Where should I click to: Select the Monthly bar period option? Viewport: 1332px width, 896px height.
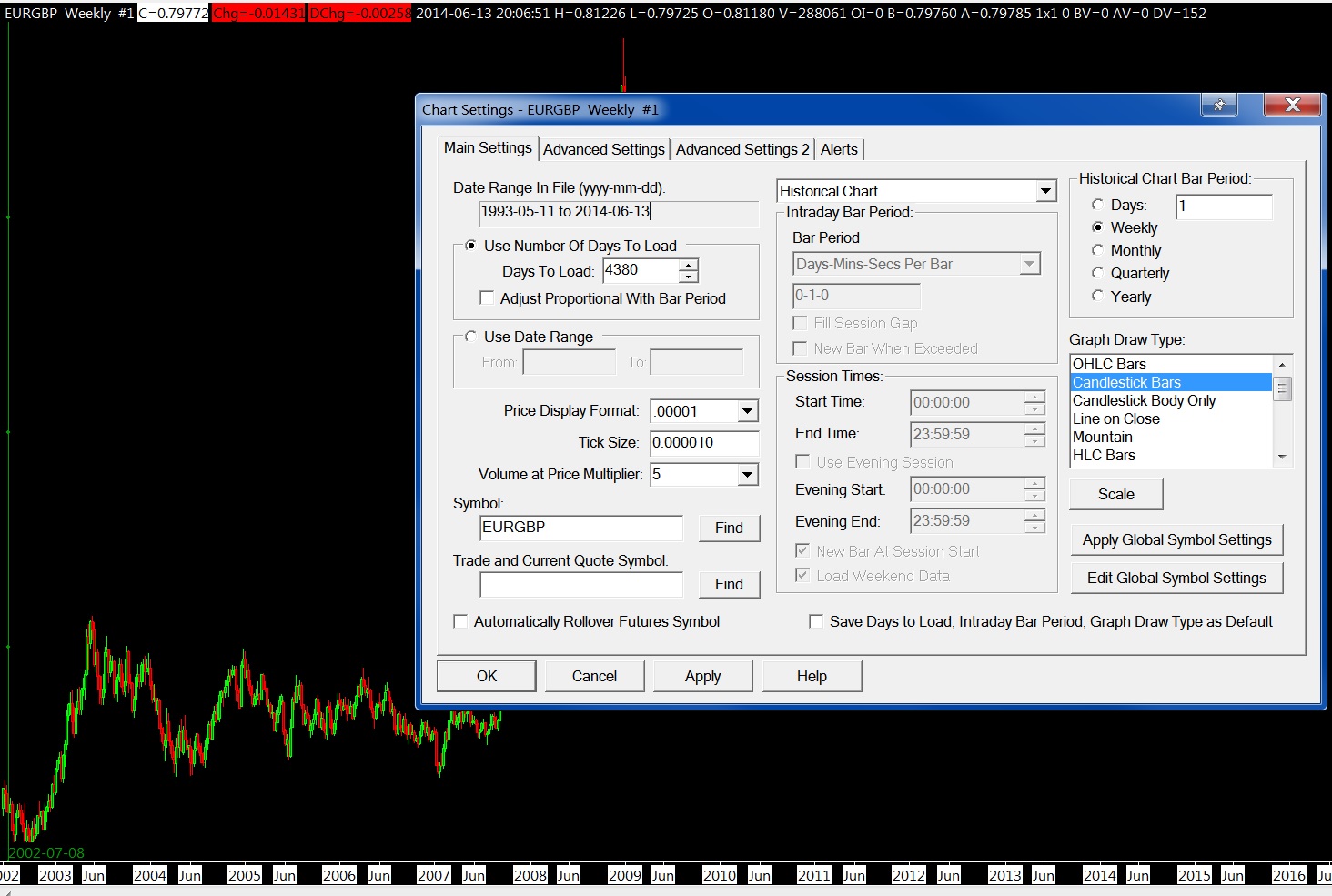[x=1098, y=250]
